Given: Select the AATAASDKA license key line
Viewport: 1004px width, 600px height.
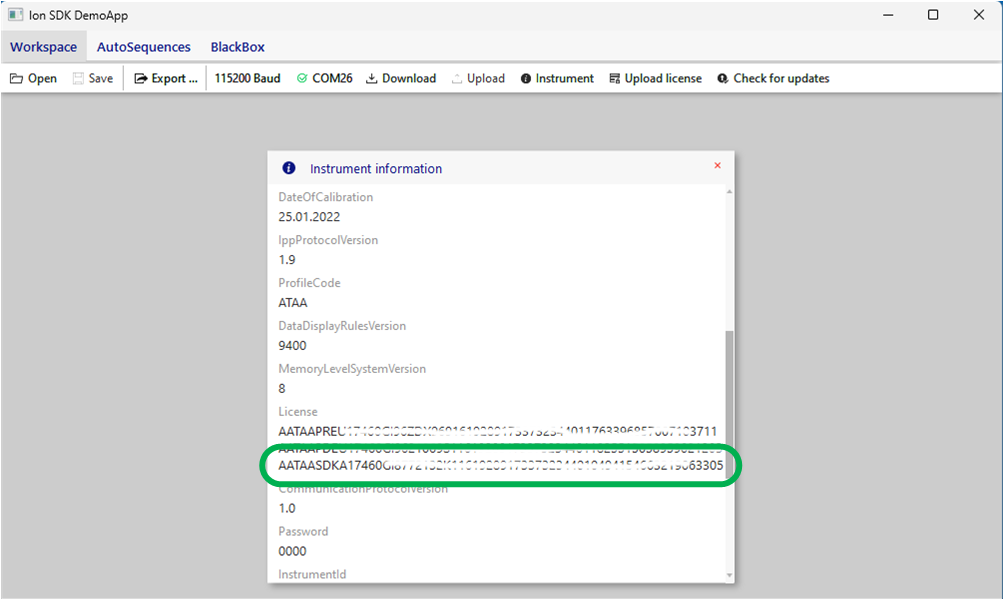Looking at the screenshot, I should pos(500,466).
